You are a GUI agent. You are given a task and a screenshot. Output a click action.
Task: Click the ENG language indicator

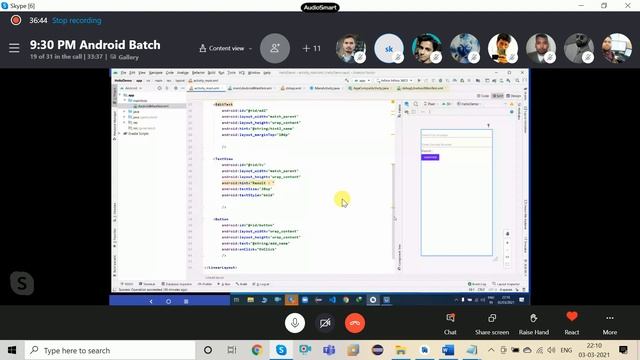click(566, 350)
